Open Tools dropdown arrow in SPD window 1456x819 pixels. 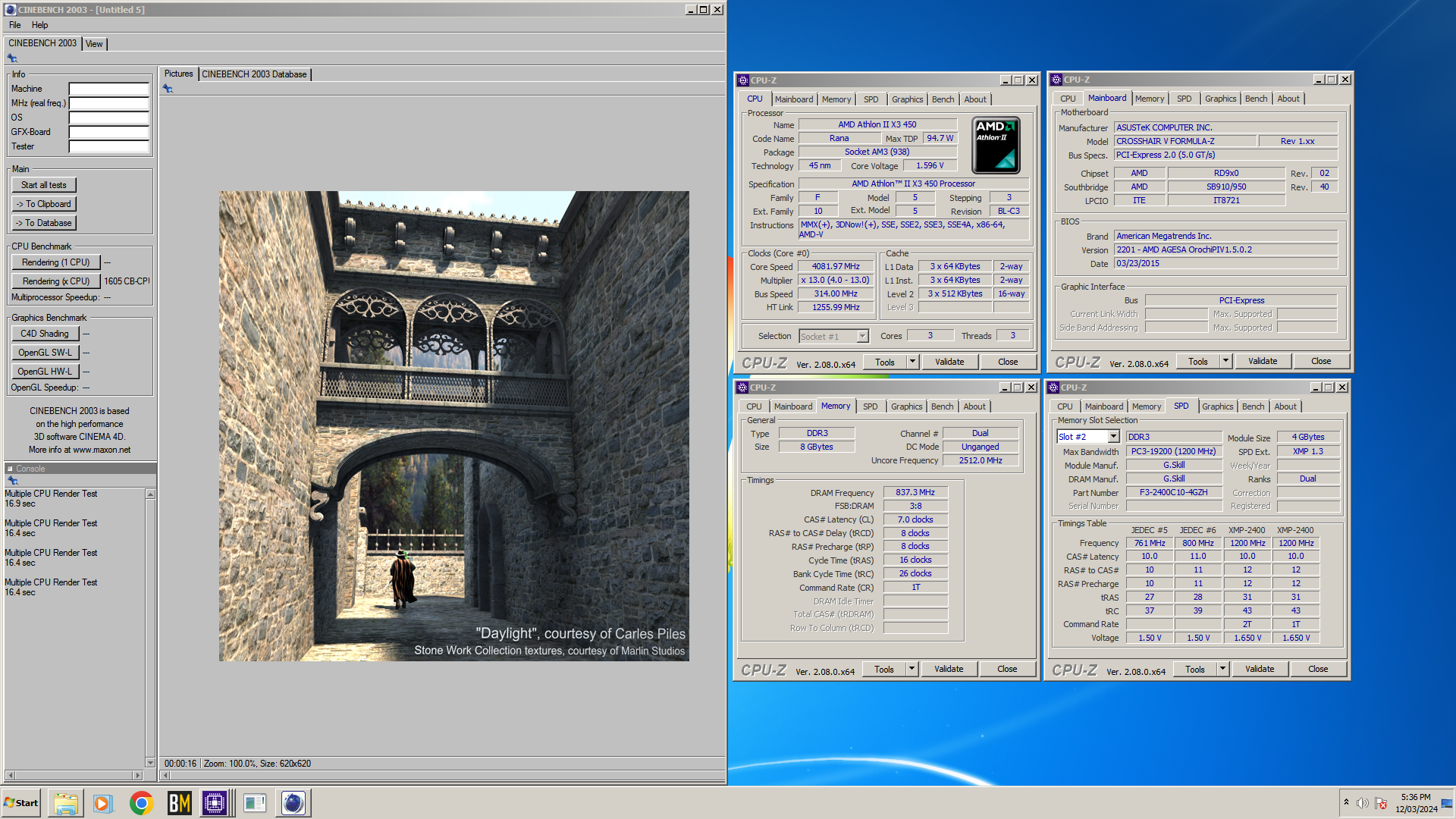pos(1222,669)
